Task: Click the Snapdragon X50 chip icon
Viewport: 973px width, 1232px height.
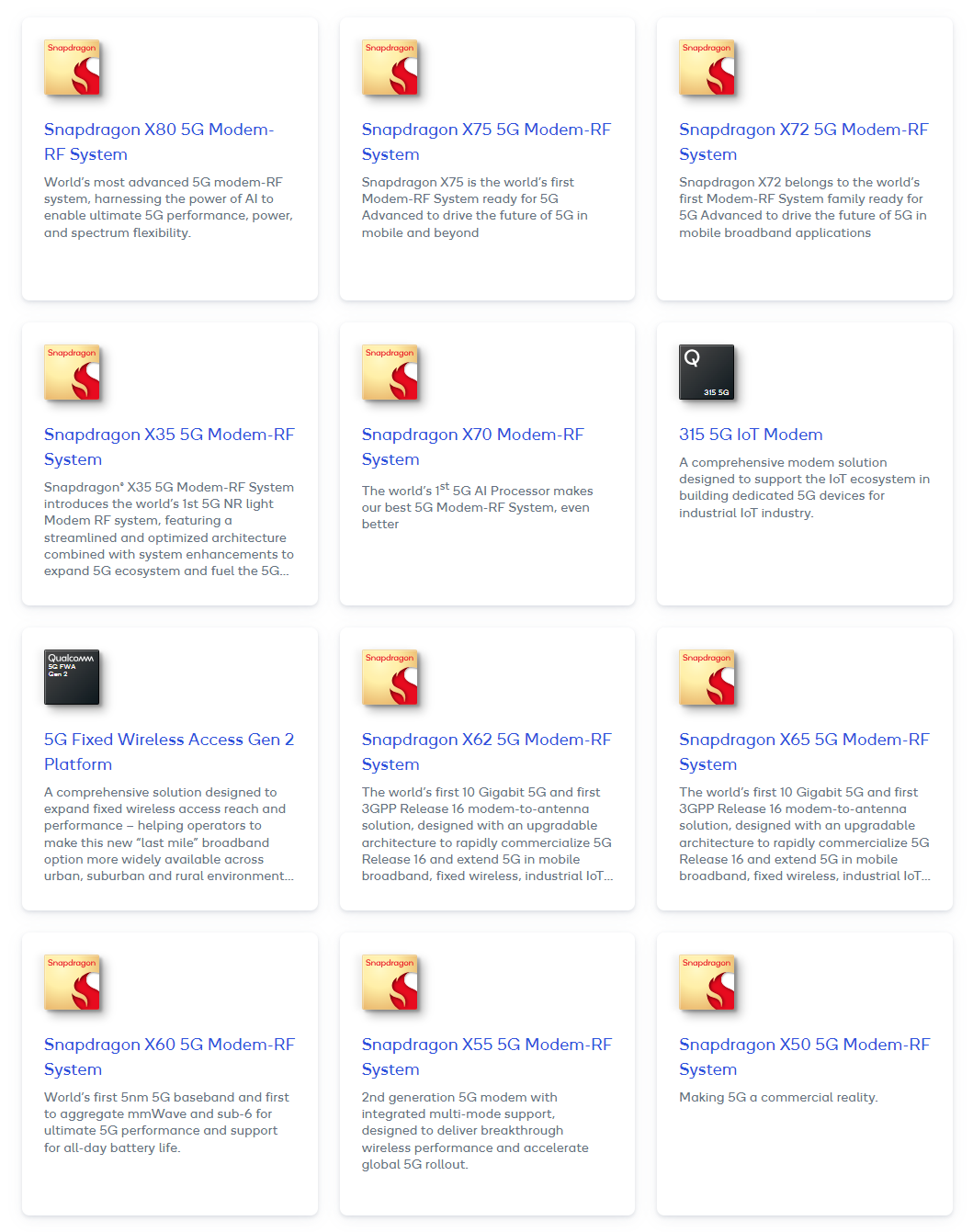Action: pyautogui.click(x=707, y=982)
